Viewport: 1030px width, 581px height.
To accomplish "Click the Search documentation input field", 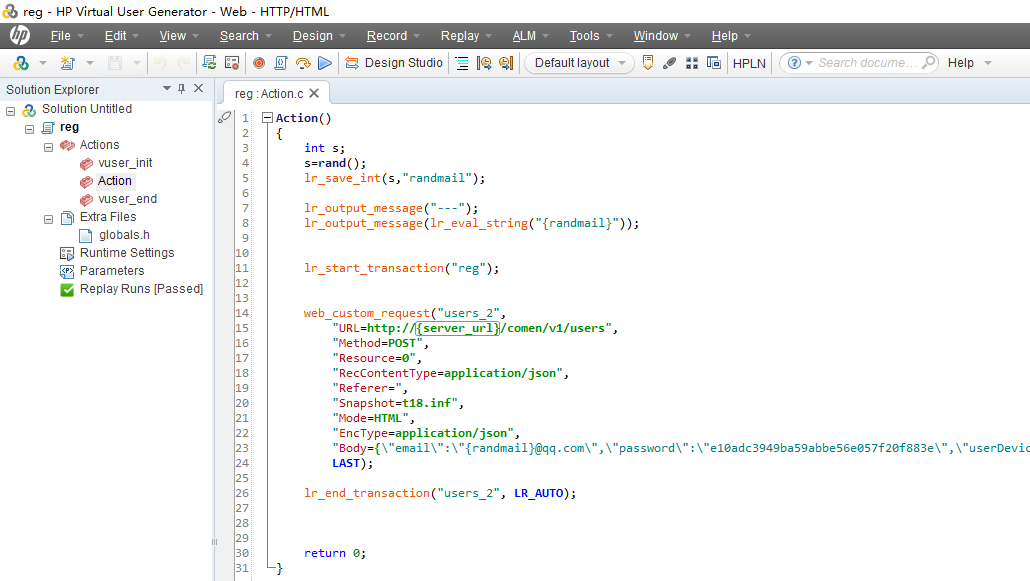I will pos(866,63).
